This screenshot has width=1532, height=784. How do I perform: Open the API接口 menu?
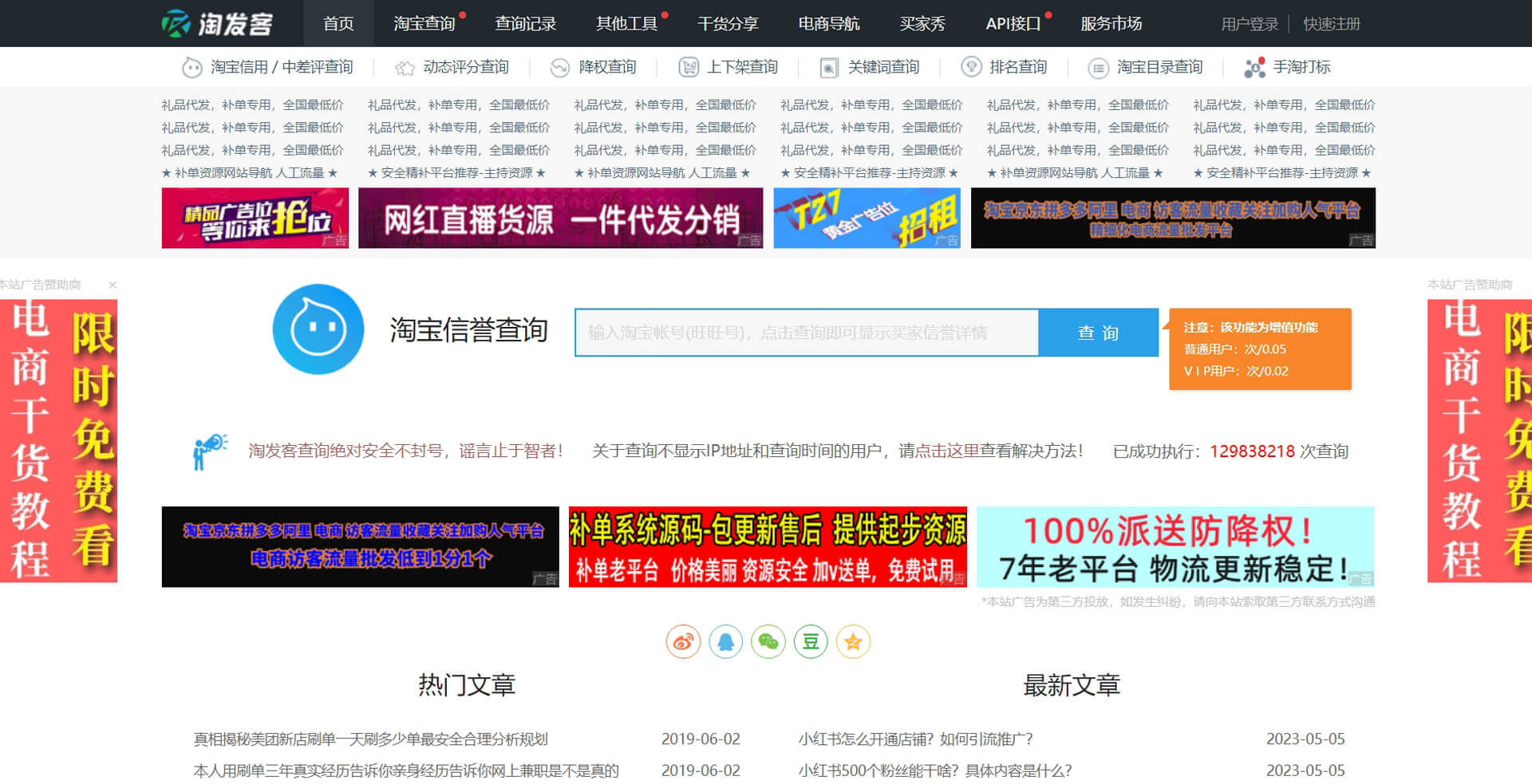click(1013, 24)
